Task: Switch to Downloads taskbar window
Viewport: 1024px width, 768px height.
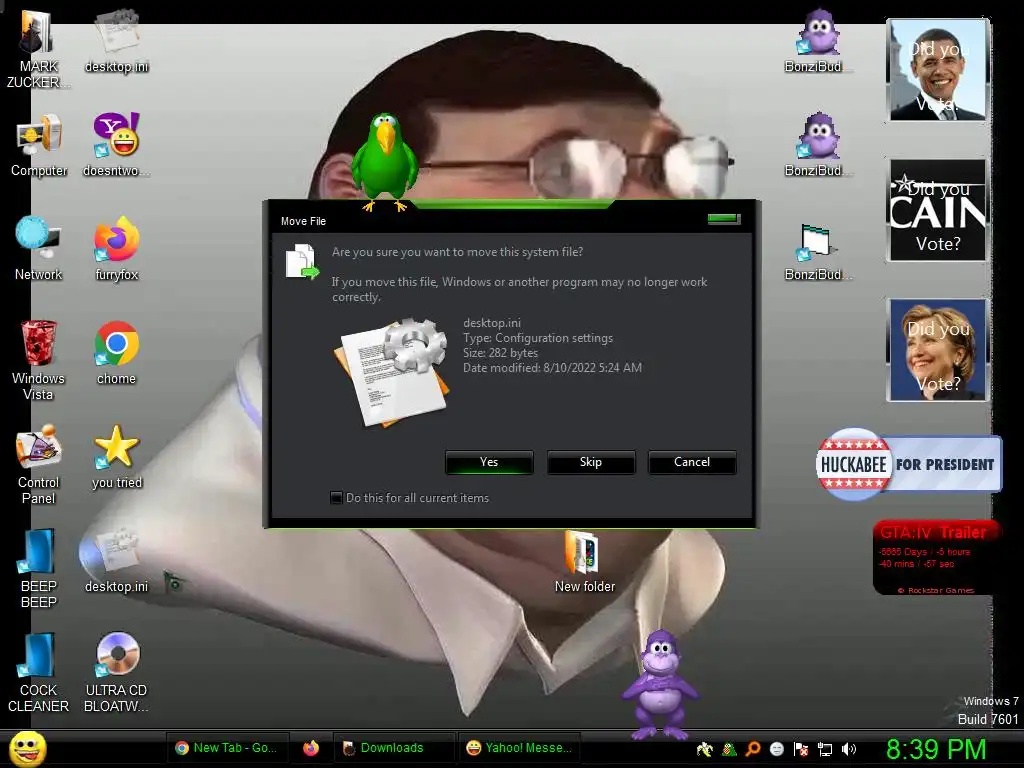Action: [393, 748]
